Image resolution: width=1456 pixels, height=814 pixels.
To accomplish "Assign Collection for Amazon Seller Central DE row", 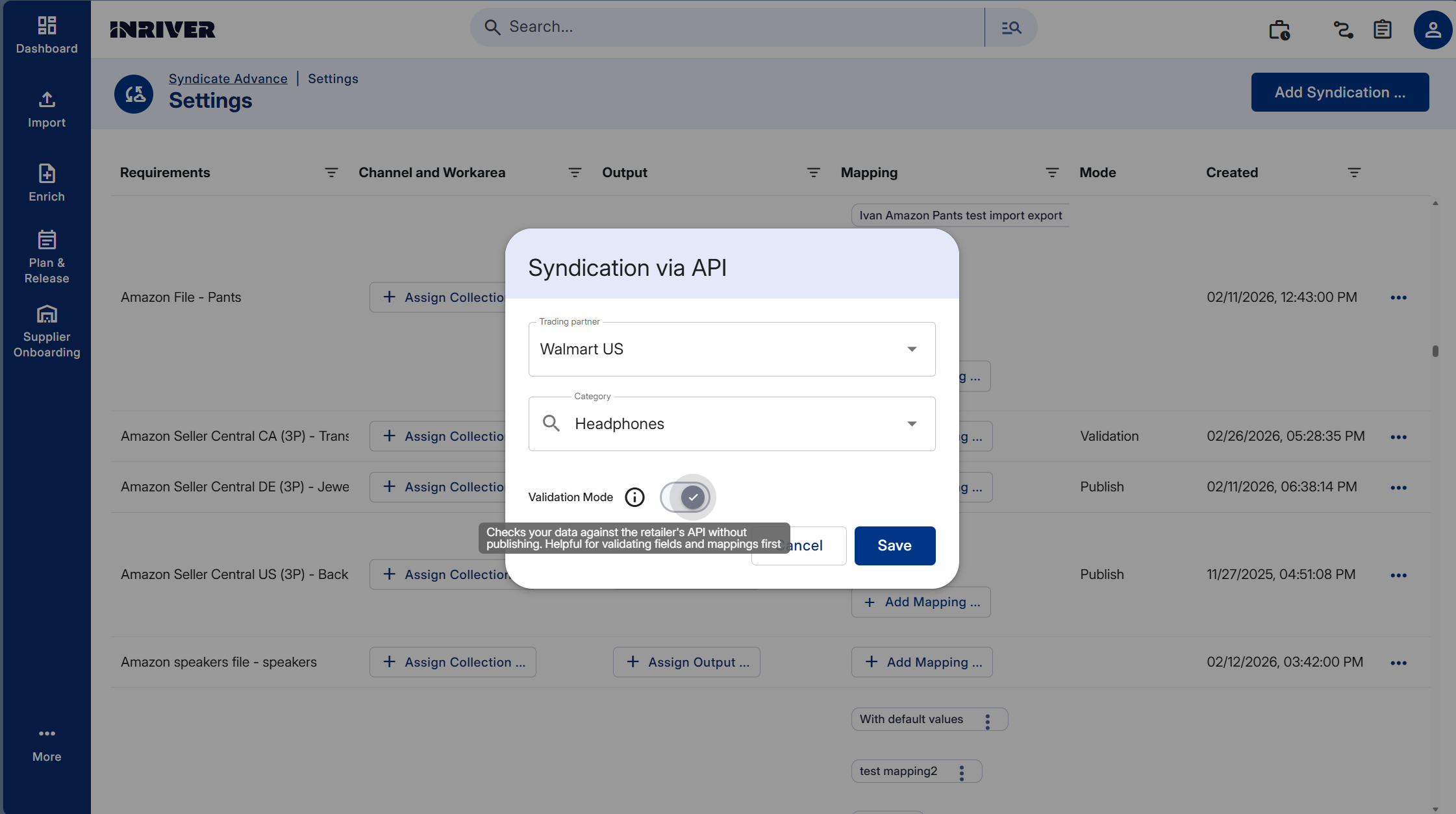I will click(438, 487).
